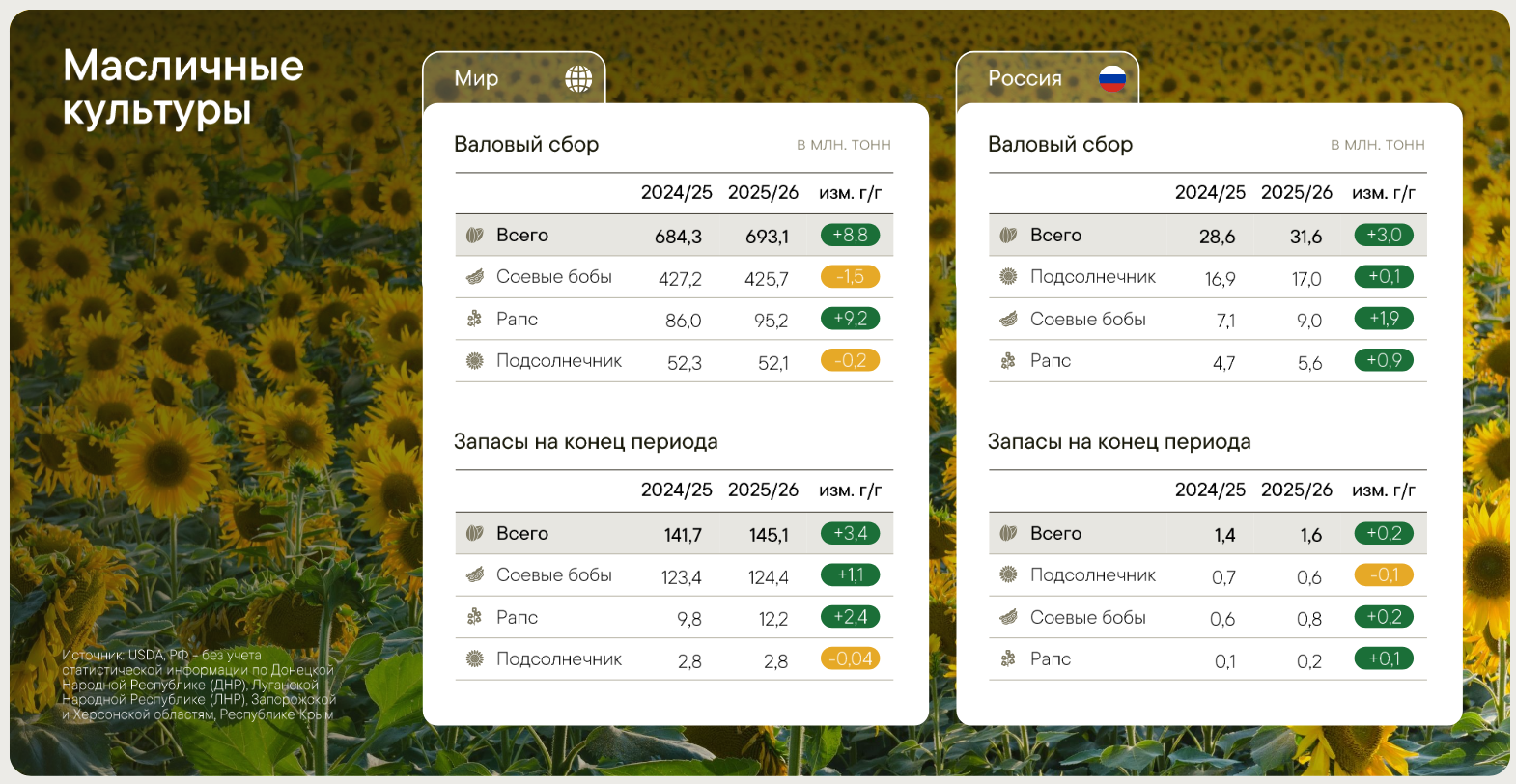Screen dimensions: 1516x784
Task: Click the Масличные культуры heading
Action: click(183, 88)
